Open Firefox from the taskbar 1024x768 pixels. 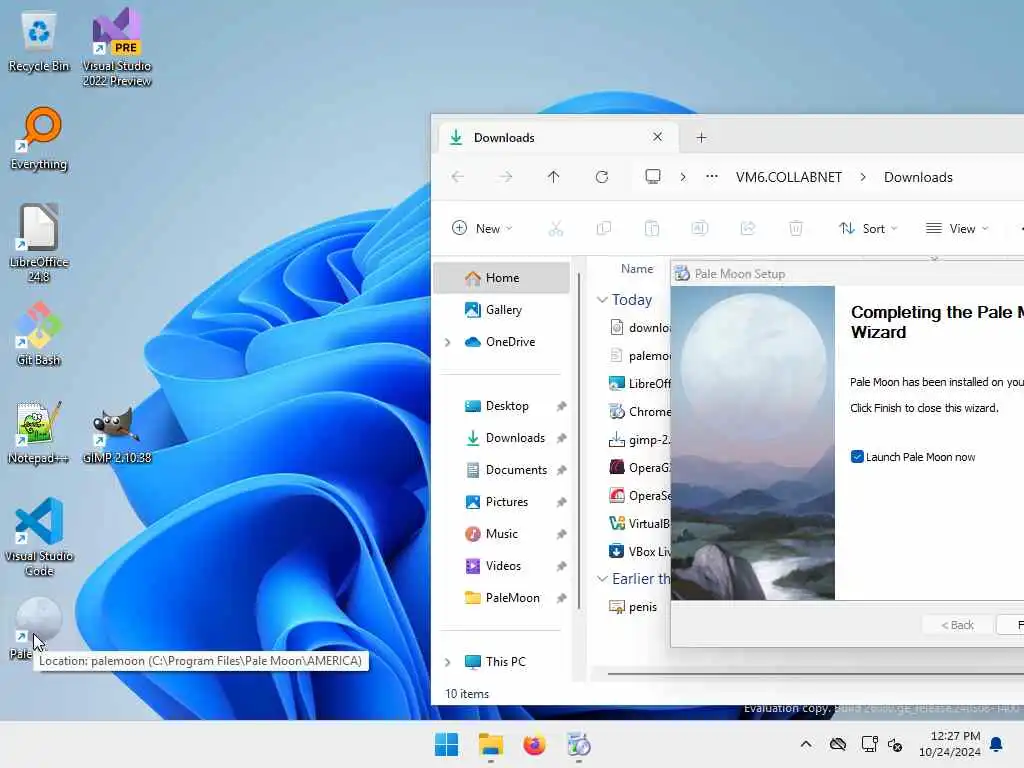click(534, 744)
